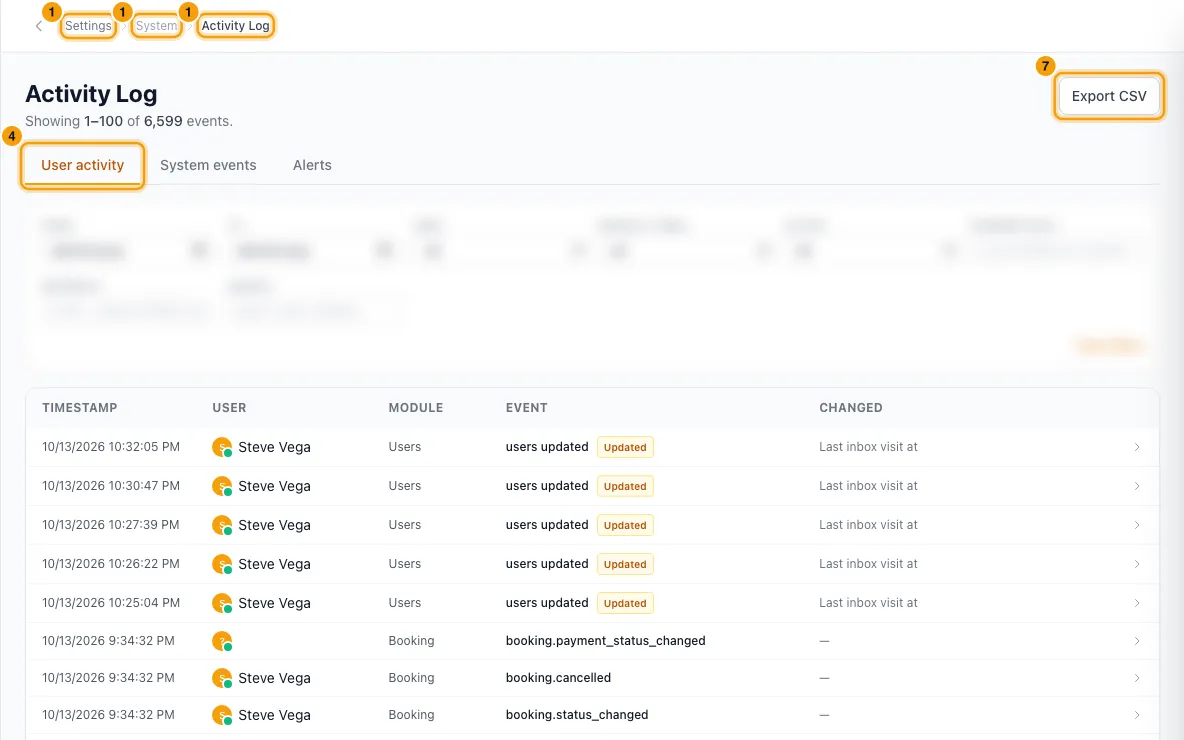Click the TIMESTAMP column header
1184x740 pixels.
79,408
